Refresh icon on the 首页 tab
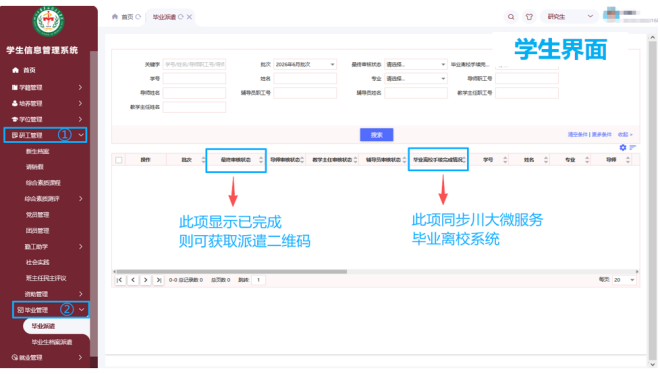The width and height of the screenshot is (660, 374). pos(138,17)
